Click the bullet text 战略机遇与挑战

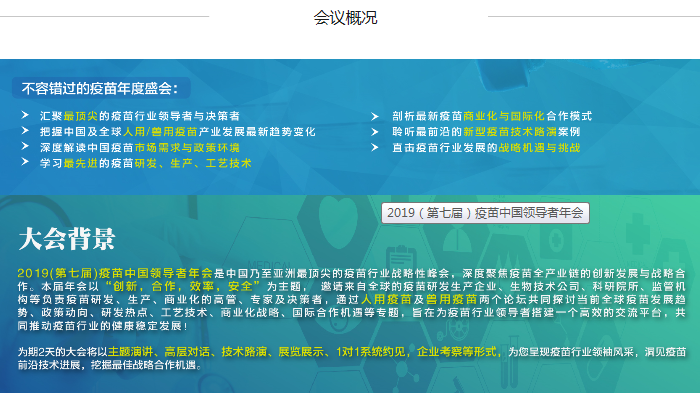click(539, 148)
